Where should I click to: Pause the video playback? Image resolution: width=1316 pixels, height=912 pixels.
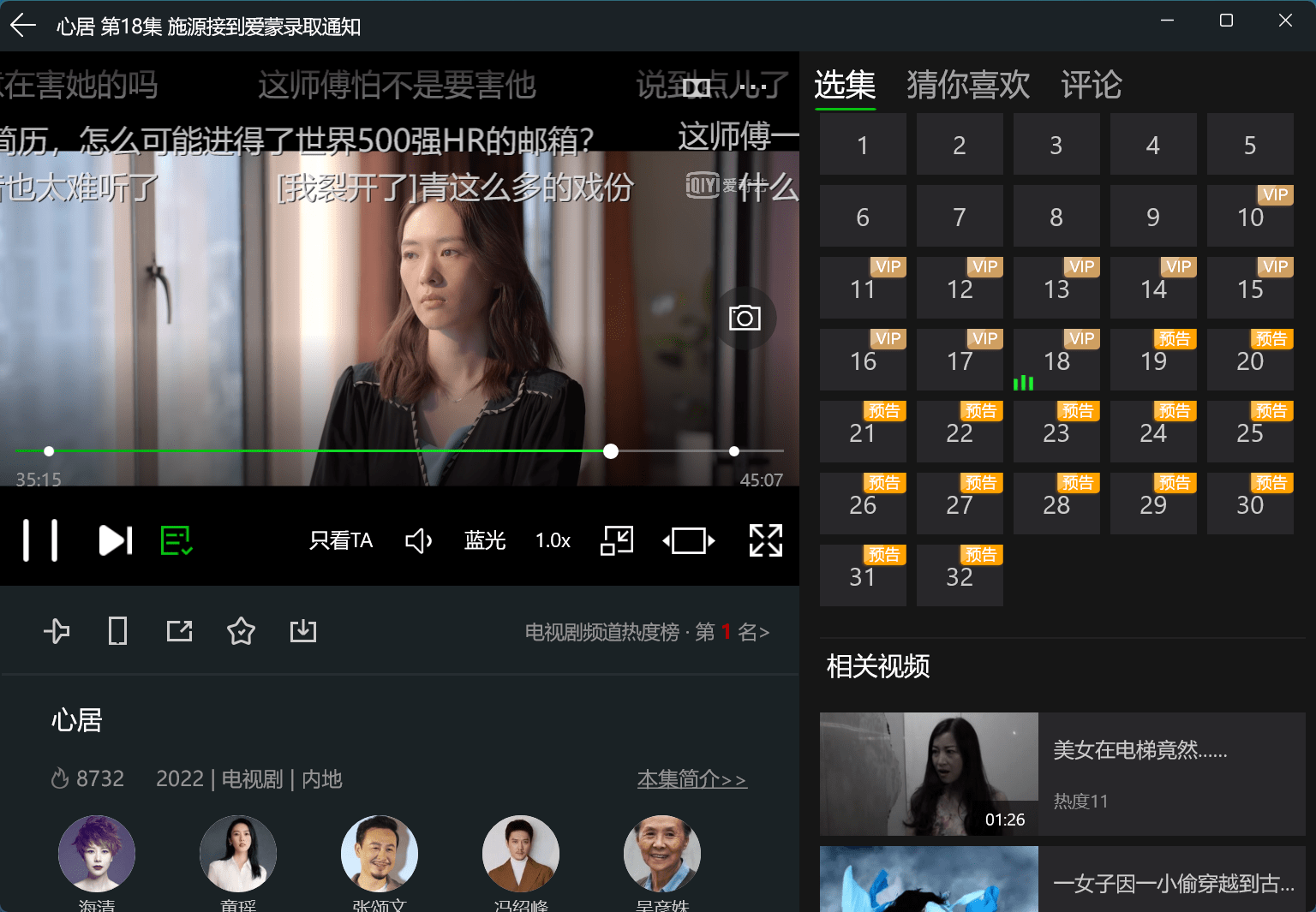pos(40,540)
